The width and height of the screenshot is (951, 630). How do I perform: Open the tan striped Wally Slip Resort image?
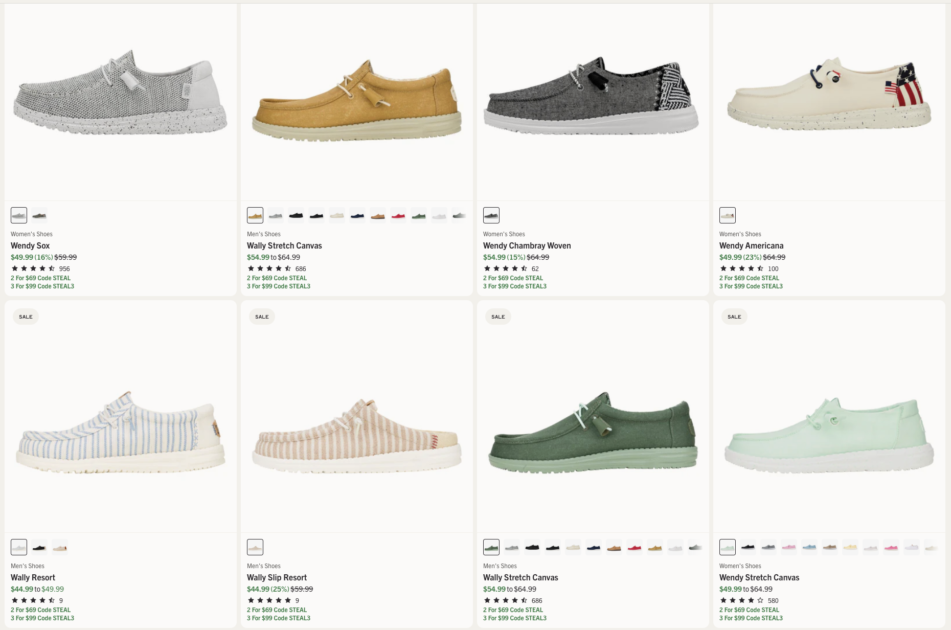[356, 433]
